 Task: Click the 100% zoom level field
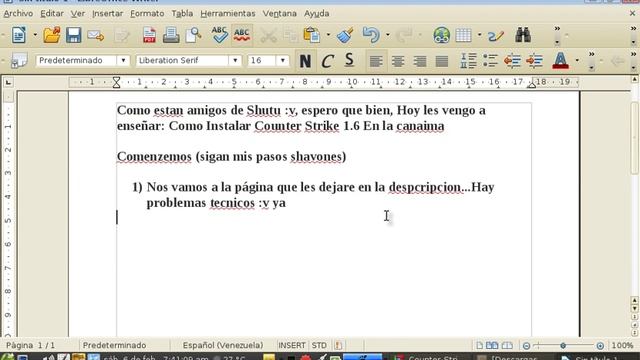click(622, 345)
